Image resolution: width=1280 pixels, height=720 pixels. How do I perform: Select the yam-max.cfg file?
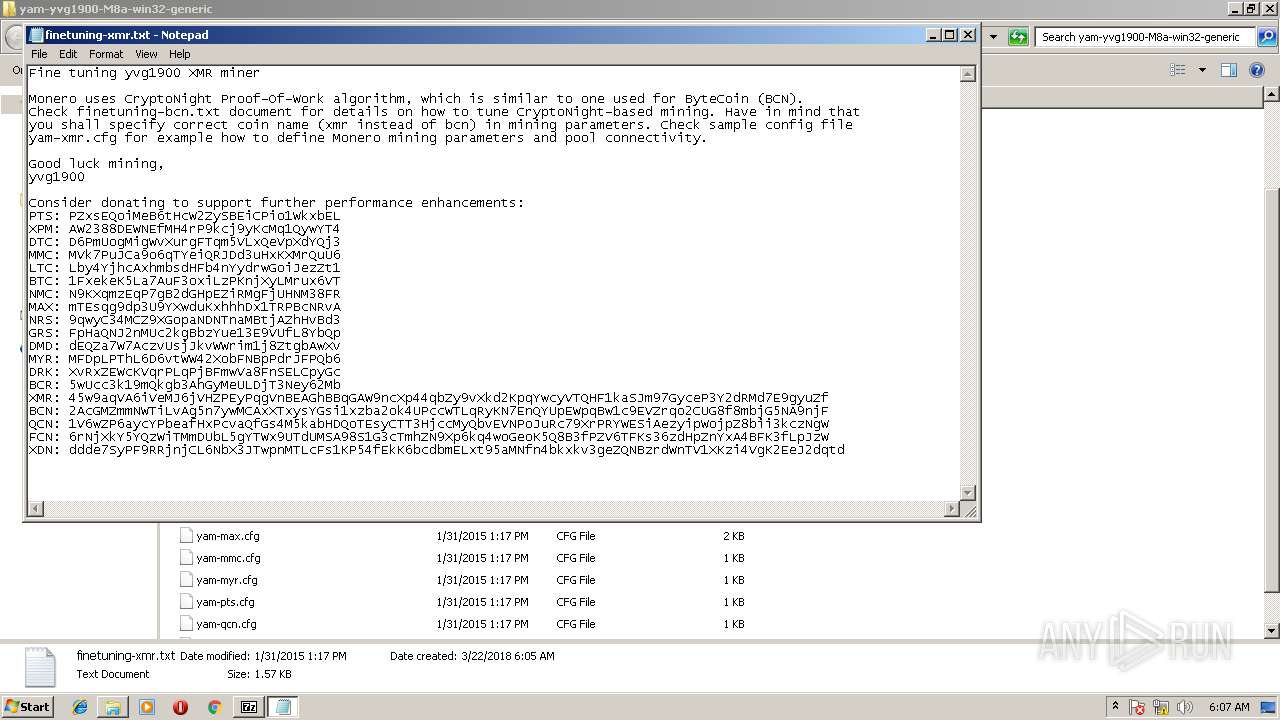[x=228, y=536]
